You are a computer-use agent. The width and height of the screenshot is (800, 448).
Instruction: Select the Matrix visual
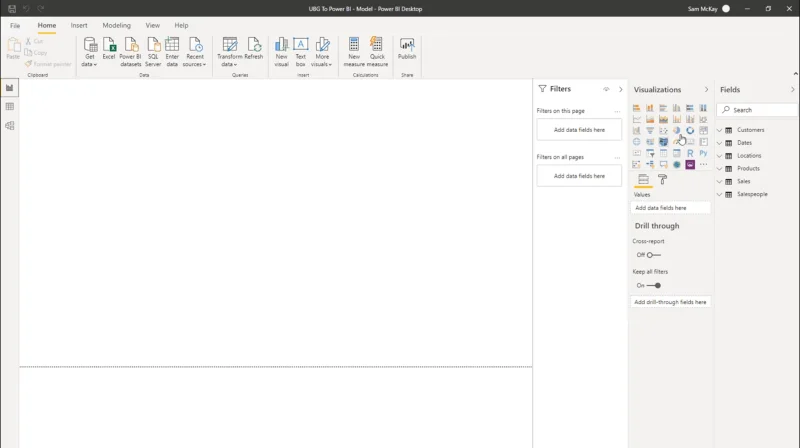pyautogui.click(x=677, y=153)
